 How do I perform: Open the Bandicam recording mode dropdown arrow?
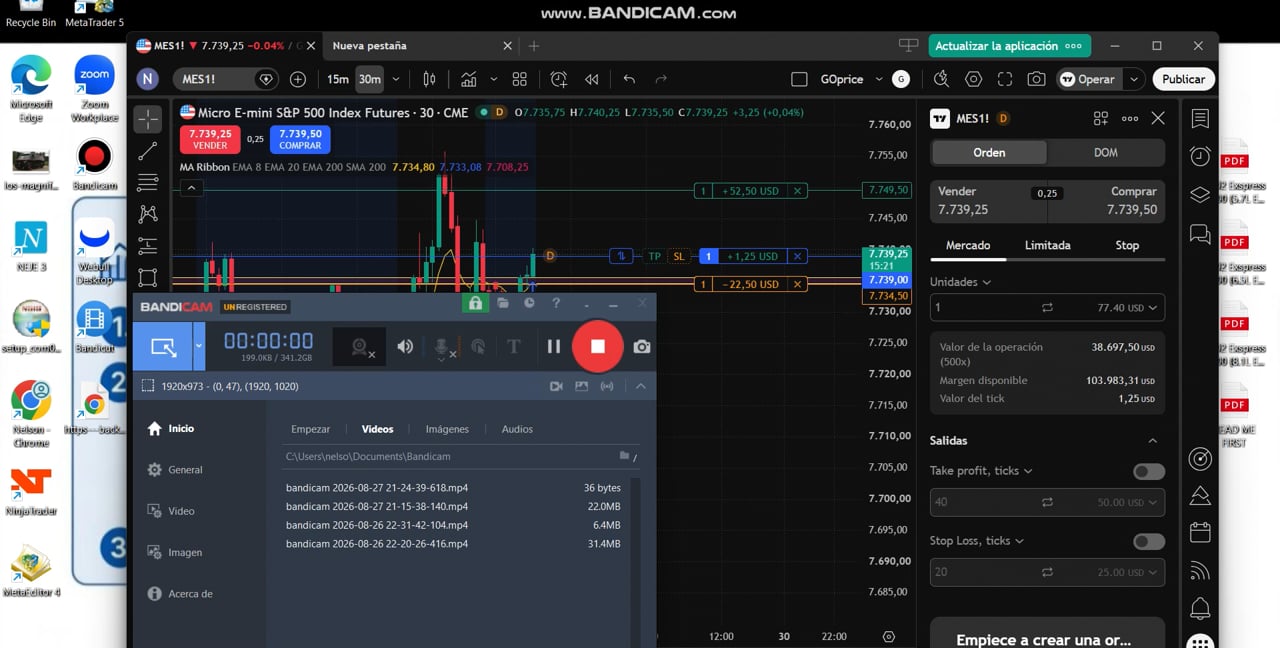coord(198,347)
